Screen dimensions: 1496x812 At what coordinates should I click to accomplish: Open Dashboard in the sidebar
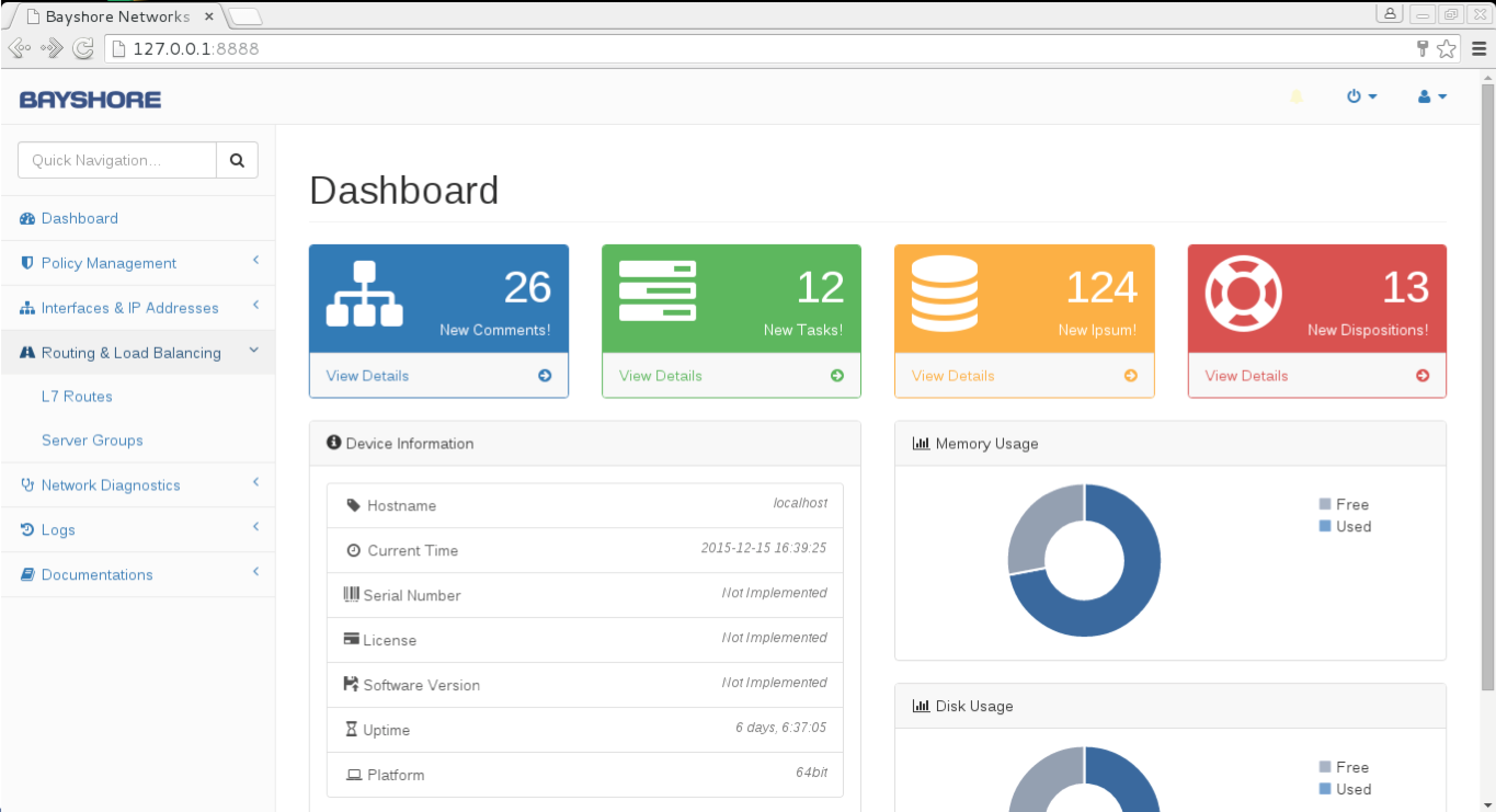(79, 219)
